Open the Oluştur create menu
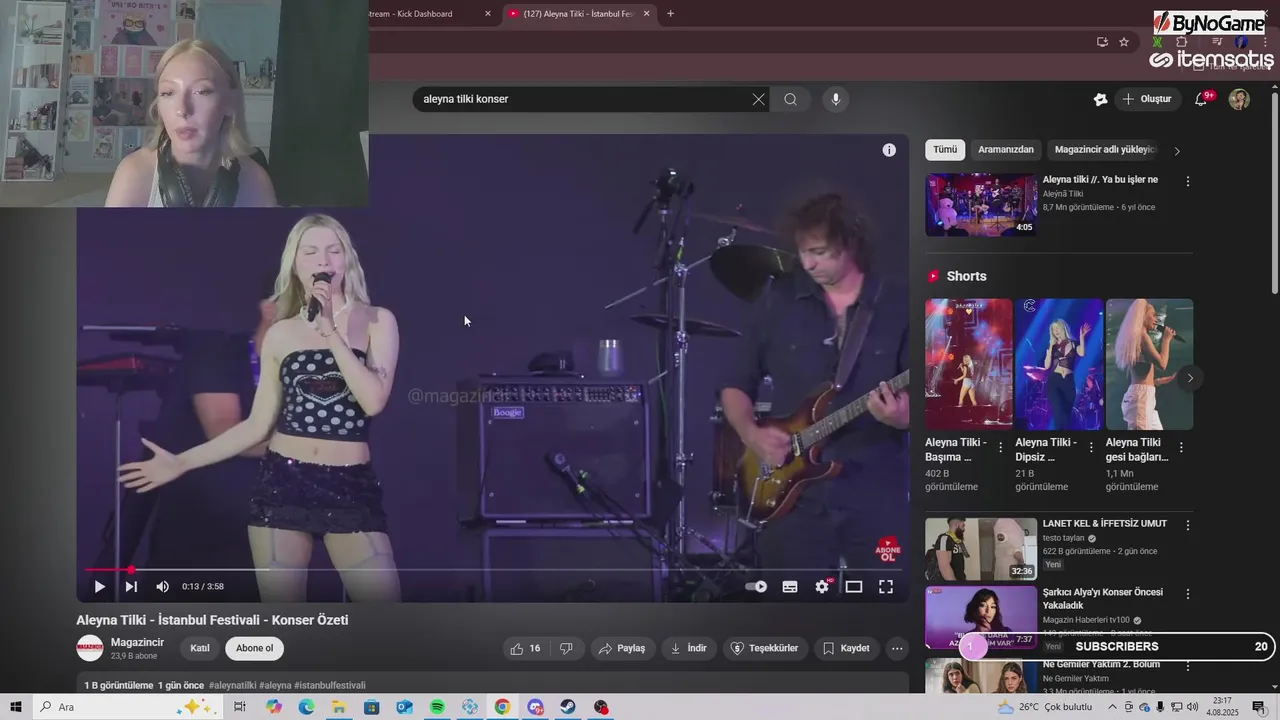Screen dimensions: 1280x720 click(1147, 99)
